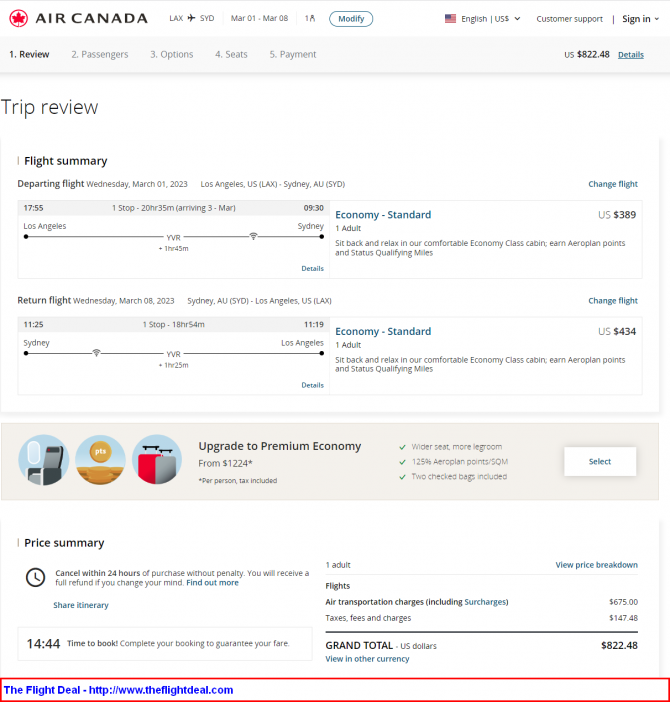Image resolution: width=670 pixels, height=702 pixels.
Task: Click the Aeroplan pts coins illustration
Action: coord(100,460)
